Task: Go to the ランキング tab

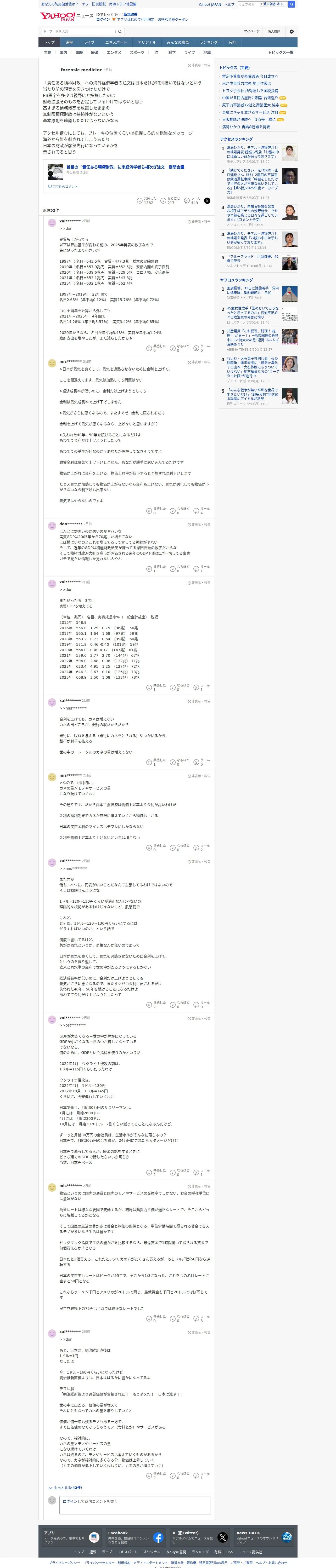Action: (209, 43)
